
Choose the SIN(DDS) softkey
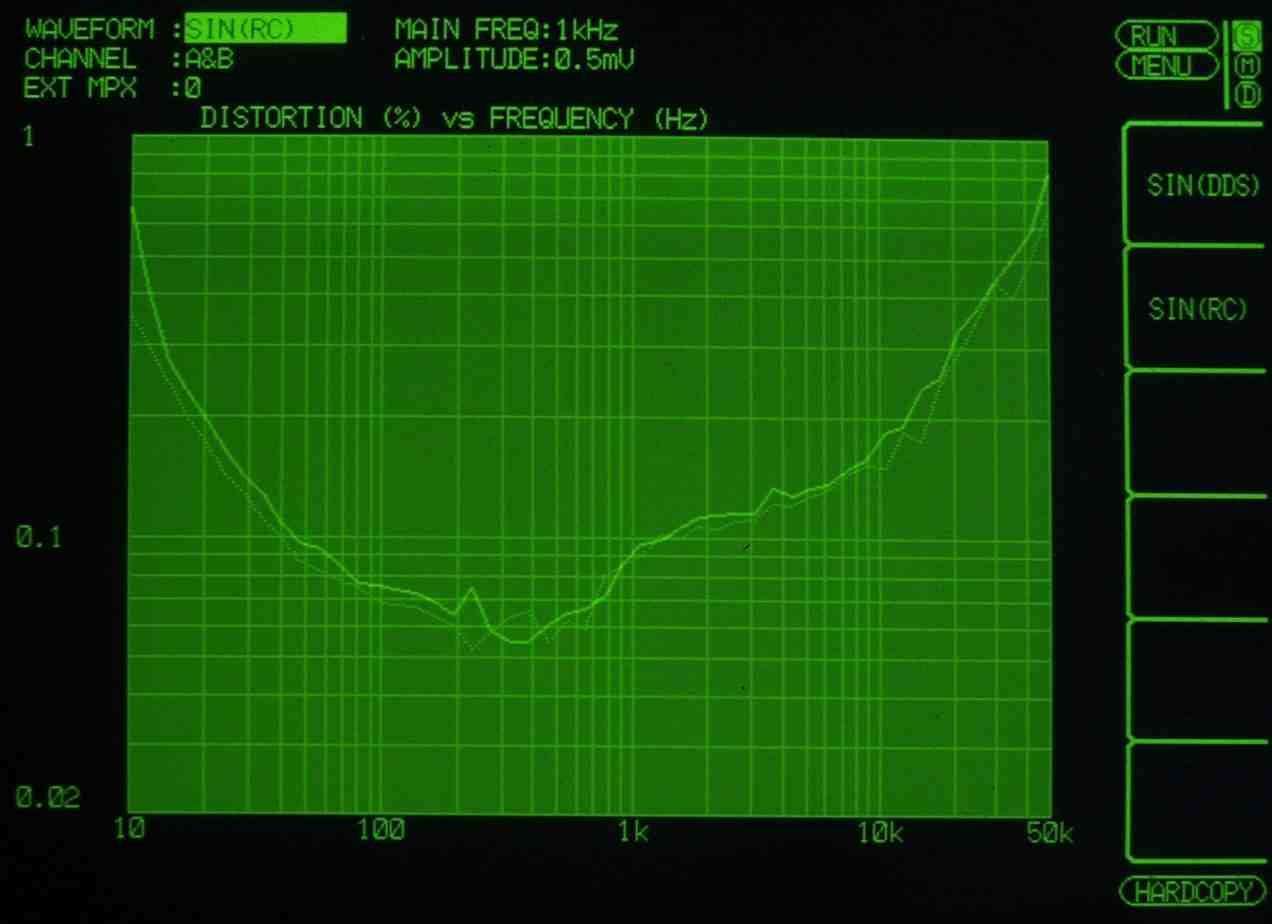(x=1201, y=186)
